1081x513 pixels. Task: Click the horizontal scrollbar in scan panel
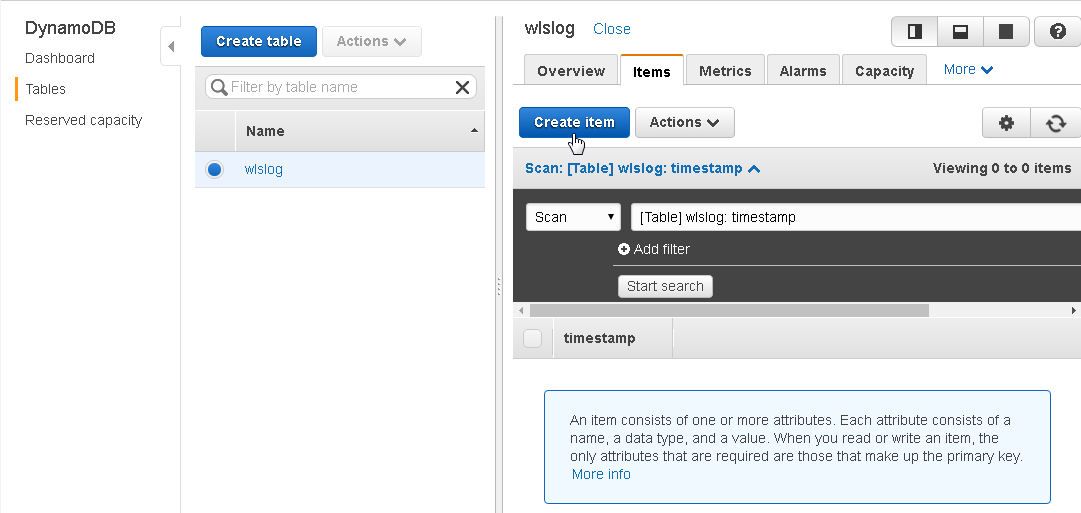coord(729,310)
